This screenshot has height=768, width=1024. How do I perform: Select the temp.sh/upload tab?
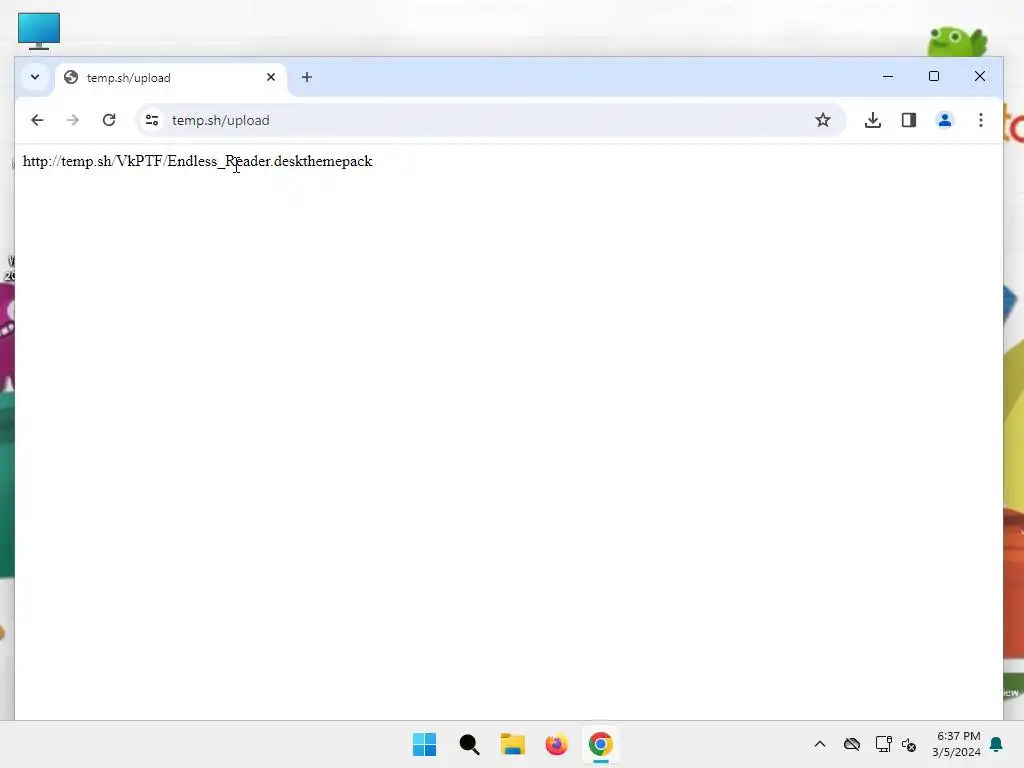170,78
